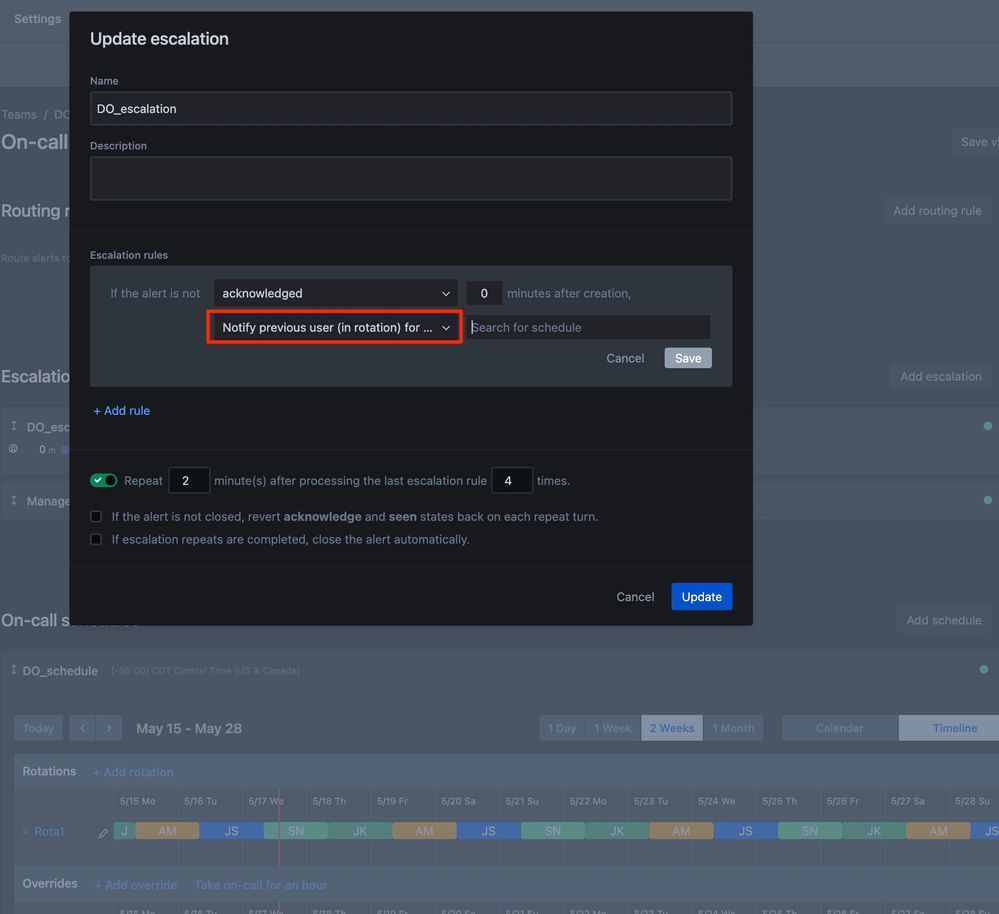The width and height of the screenshot is (999, 914).
Task: Click the repeat times field showing 4
Action: point(512,480)
